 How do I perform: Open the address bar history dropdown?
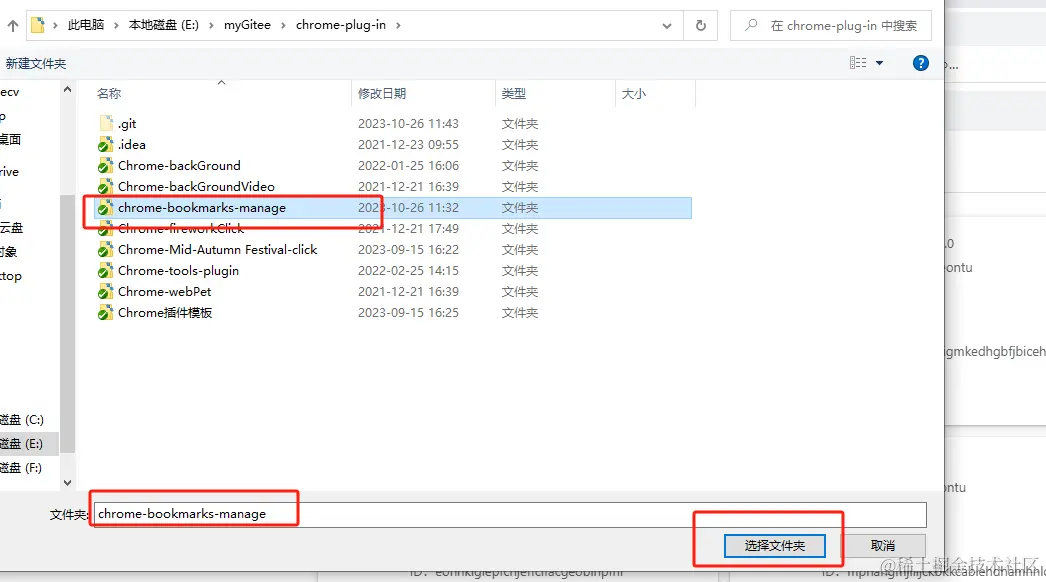(x=666, y=26)
